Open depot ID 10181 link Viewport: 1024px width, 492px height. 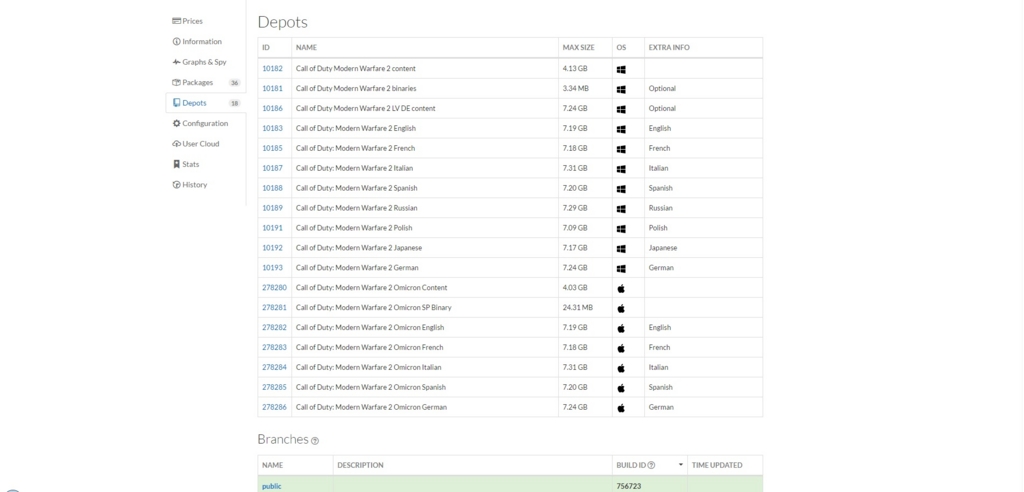click(272, 88)
